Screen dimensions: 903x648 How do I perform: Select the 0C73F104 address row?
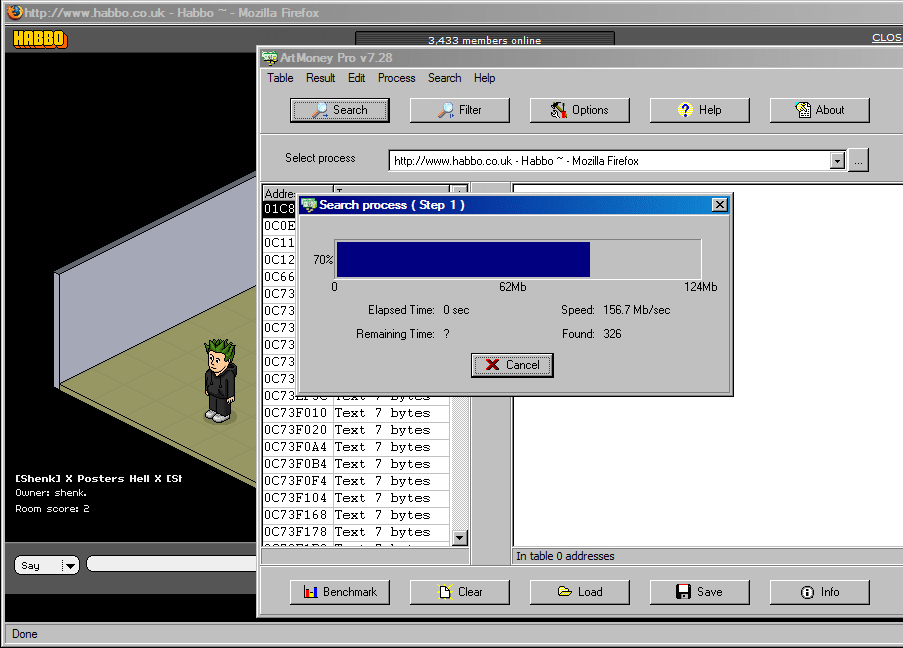[356, 498]
